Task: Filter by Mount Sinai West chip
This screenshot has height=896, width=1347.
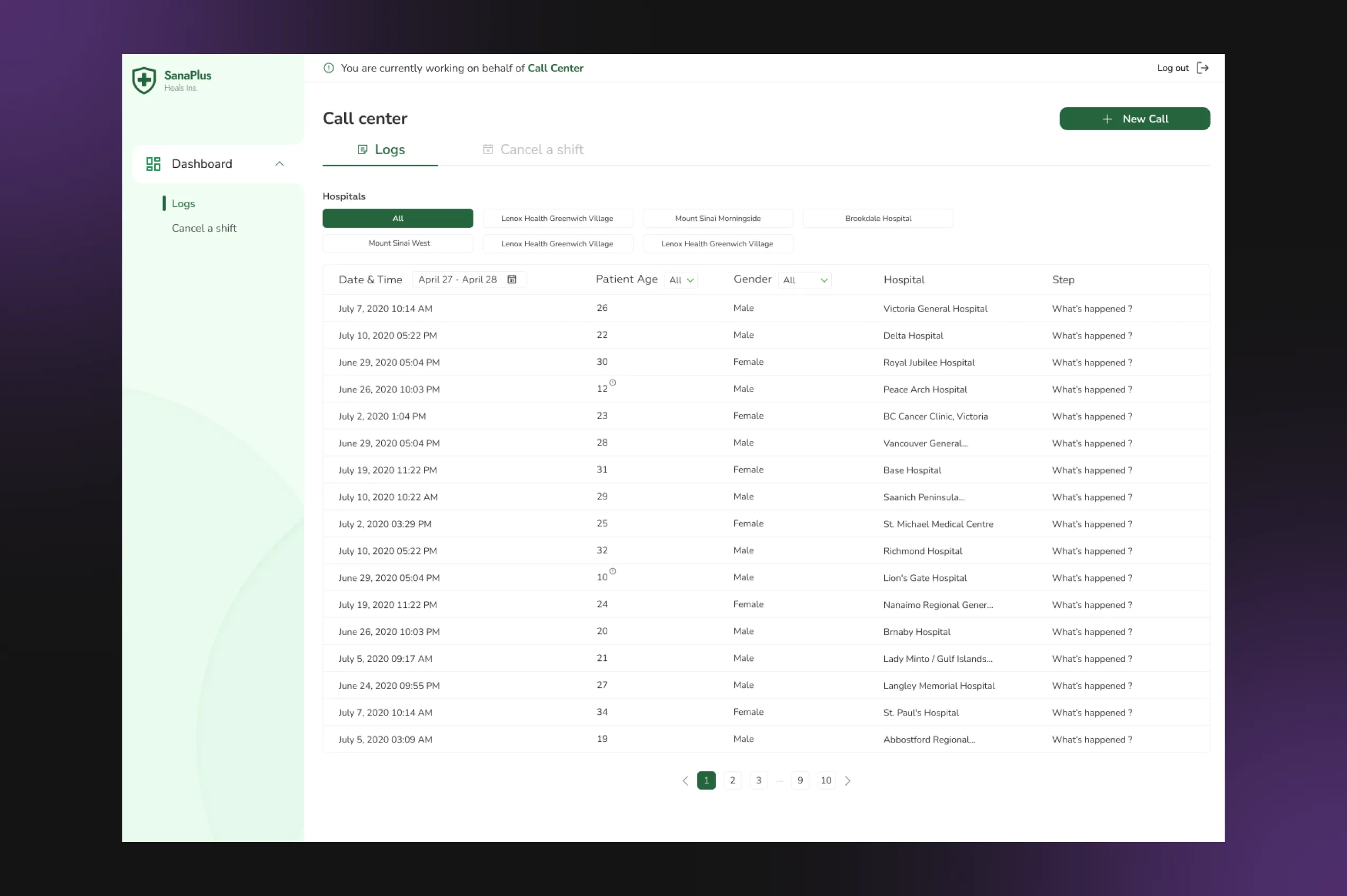Action: pyautogui.click(x=398, y=244)
